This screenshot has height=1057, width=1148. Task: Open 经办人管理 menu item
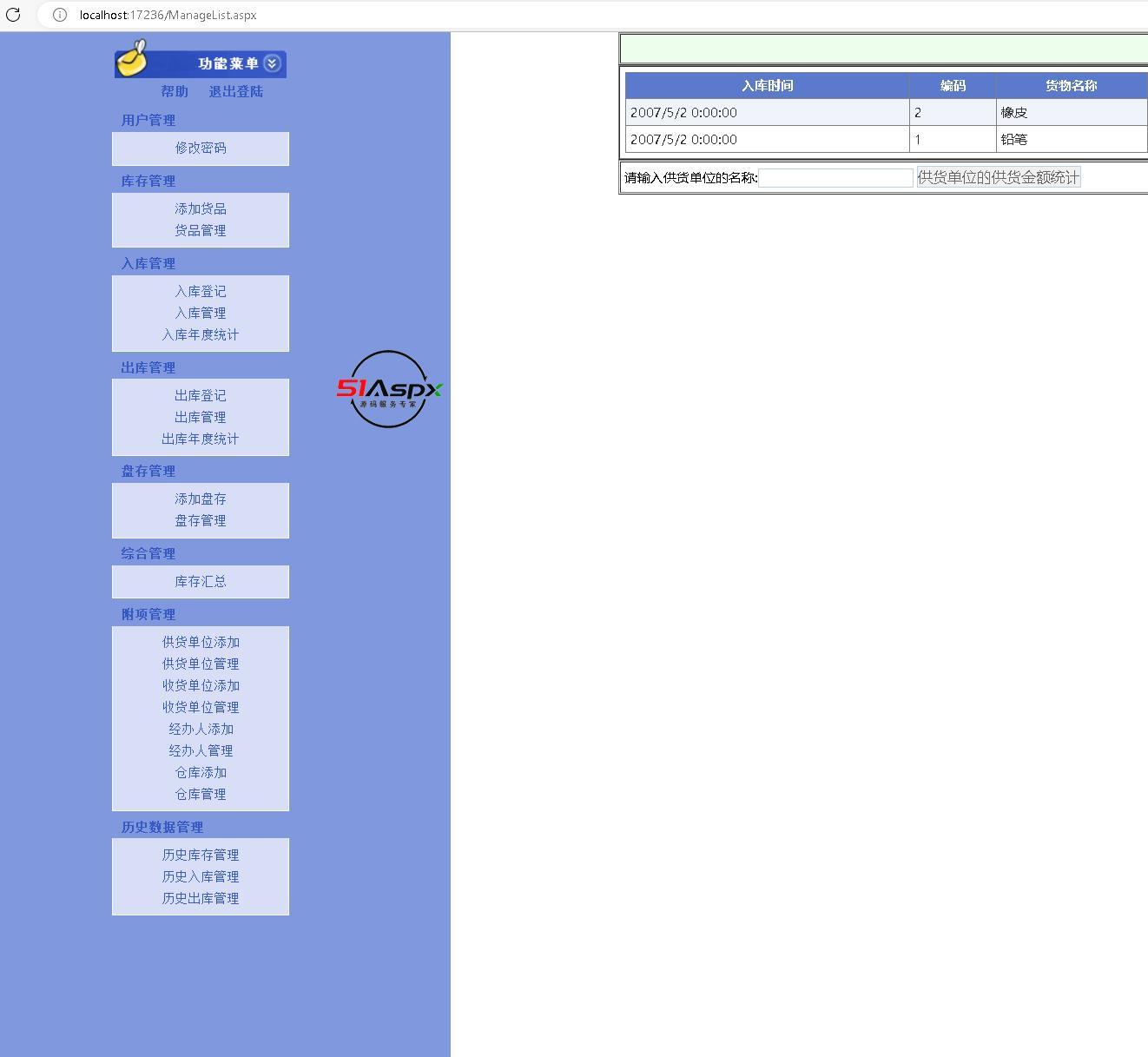point(201,750)
